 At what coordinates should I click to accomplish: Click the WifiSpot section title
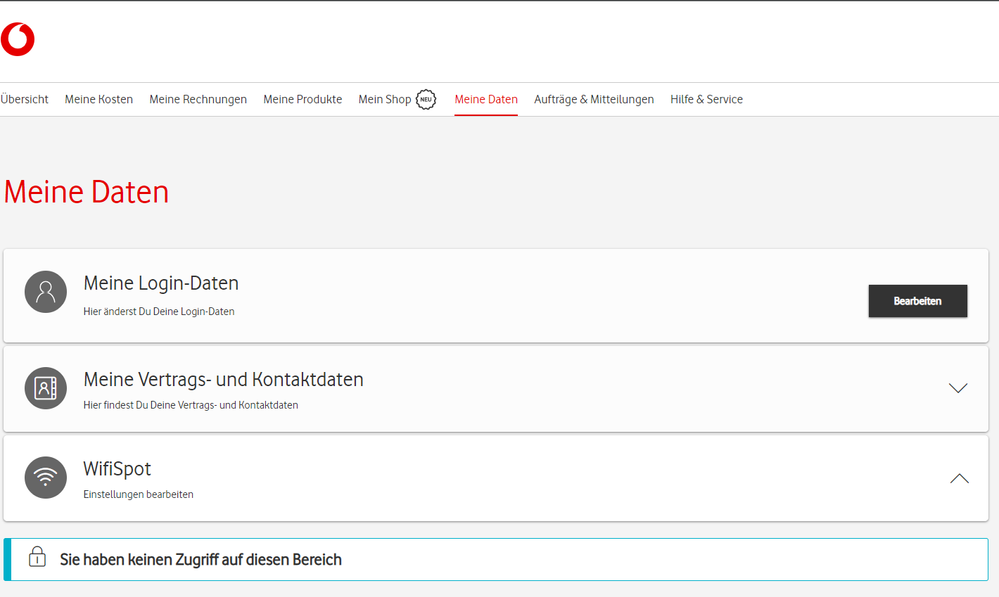tap(117, 468)
